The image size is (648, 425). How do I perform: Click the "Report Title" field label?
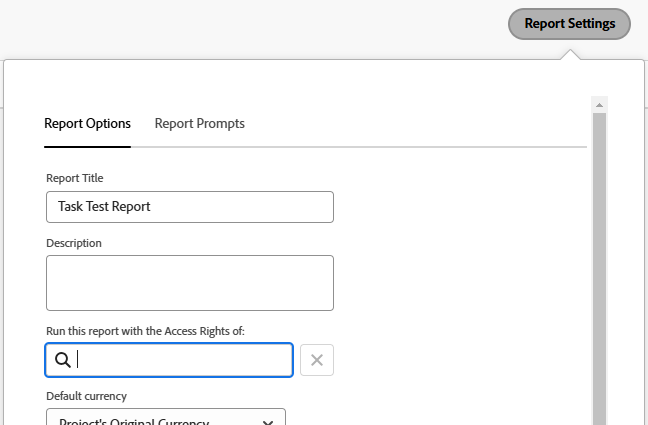[75, 178]
